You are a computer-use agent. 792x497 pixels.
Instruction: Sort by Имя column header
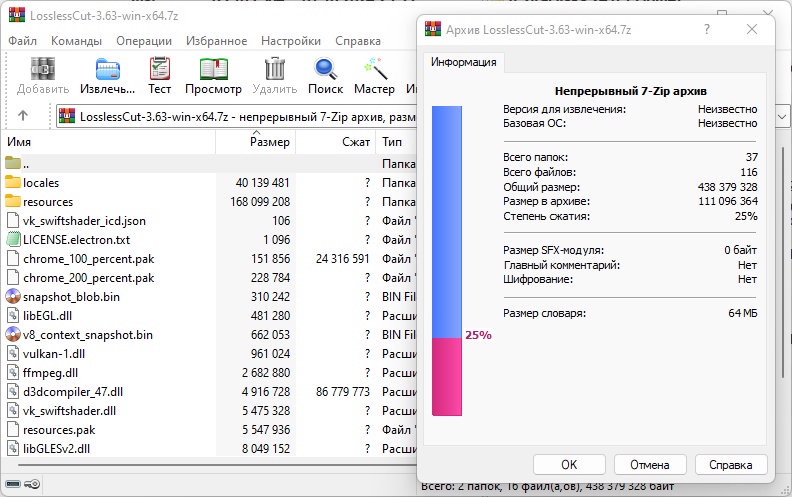(109, 142)
